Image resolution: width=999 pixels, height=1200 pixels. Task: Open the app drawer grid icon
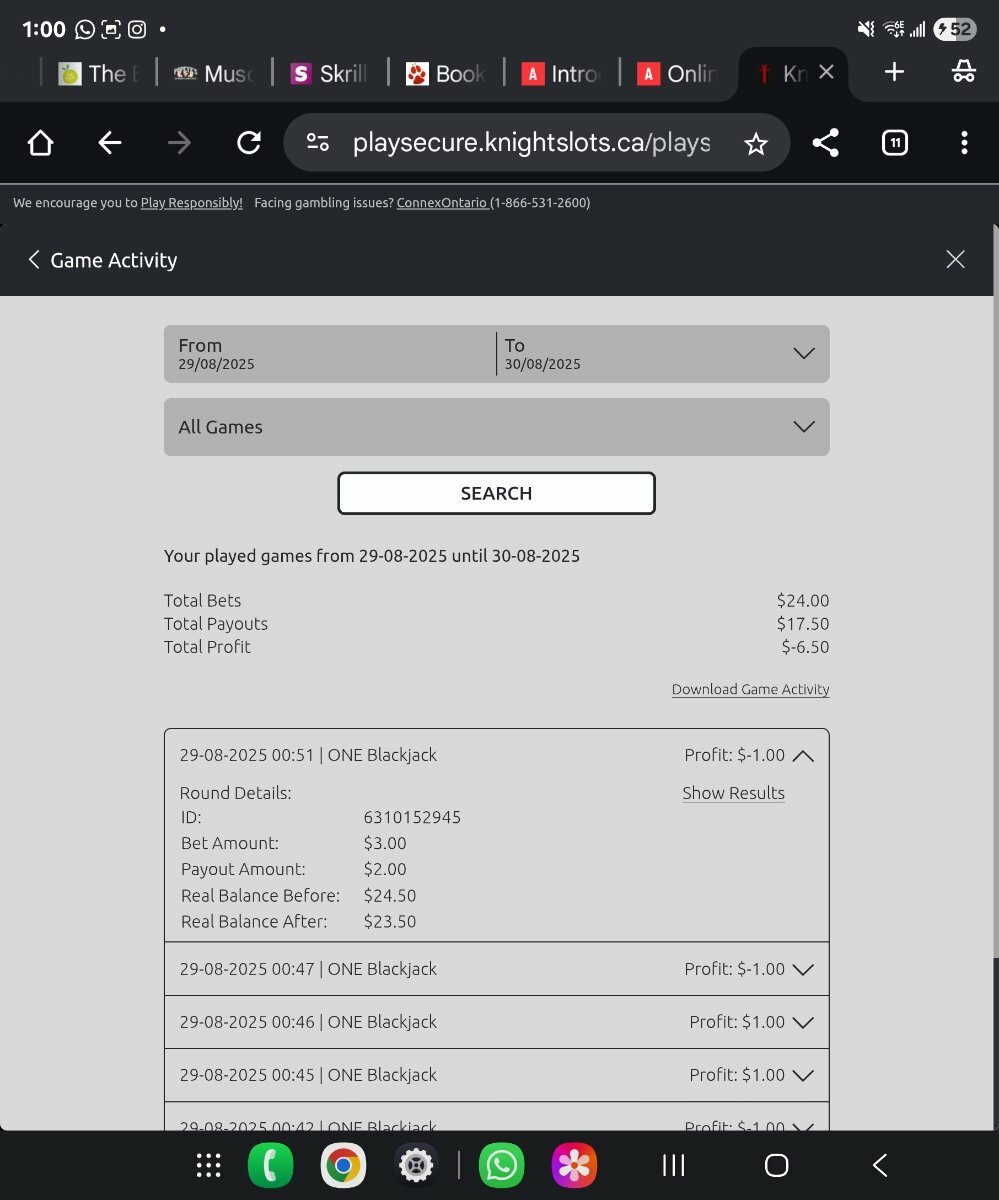click(x=209, y=1165)
